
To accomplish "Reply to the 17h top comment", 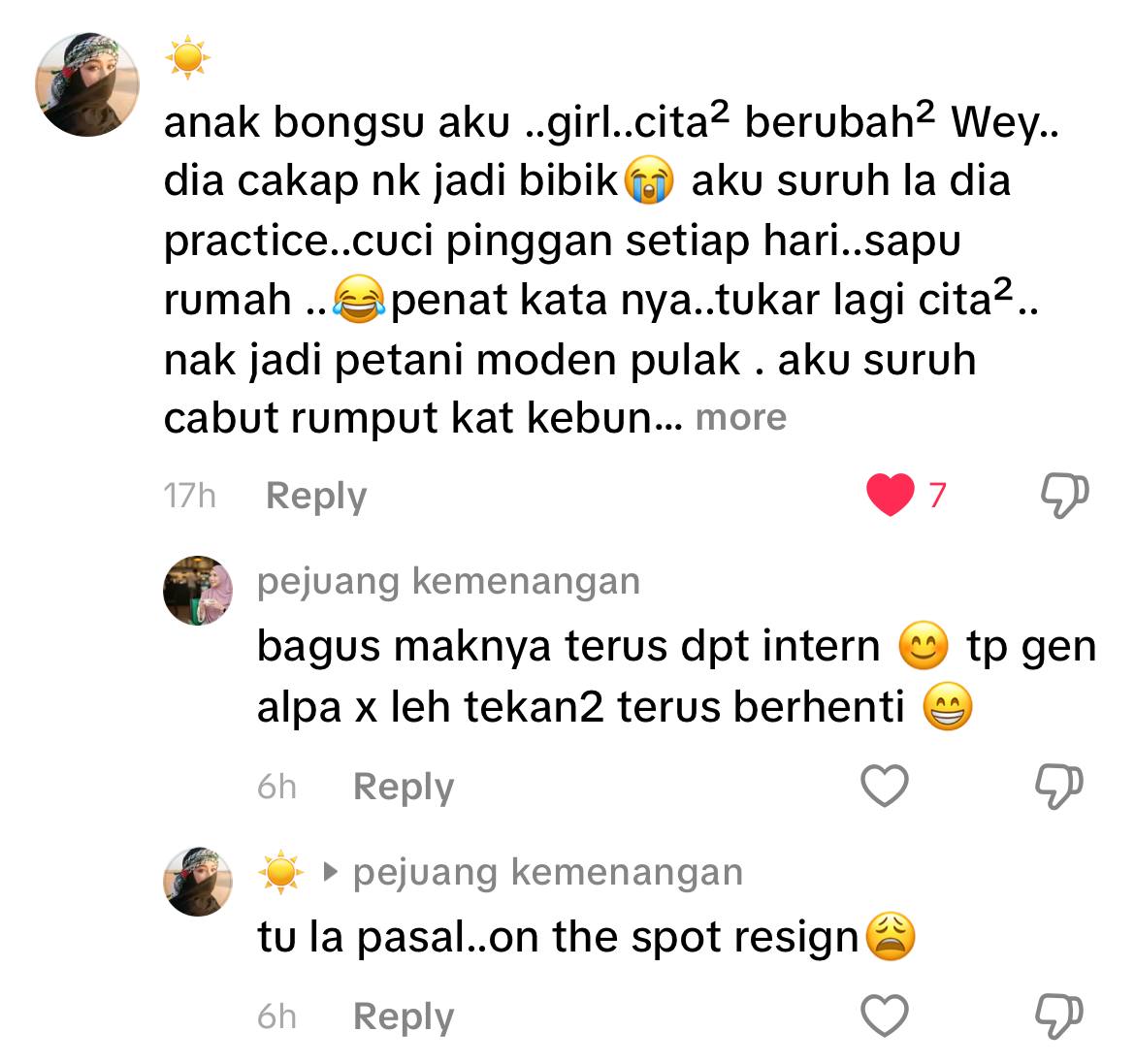I will point(316,497).
